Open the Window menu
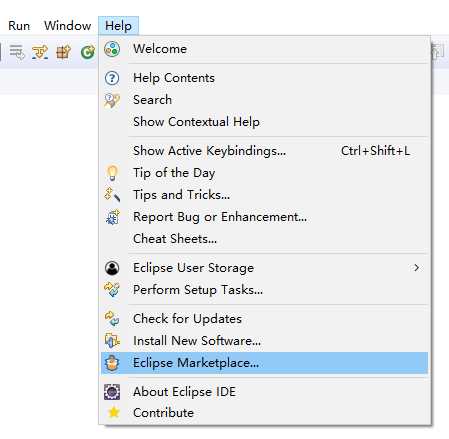The height and width of the screenshot is (439, 449). pos(67,26)
